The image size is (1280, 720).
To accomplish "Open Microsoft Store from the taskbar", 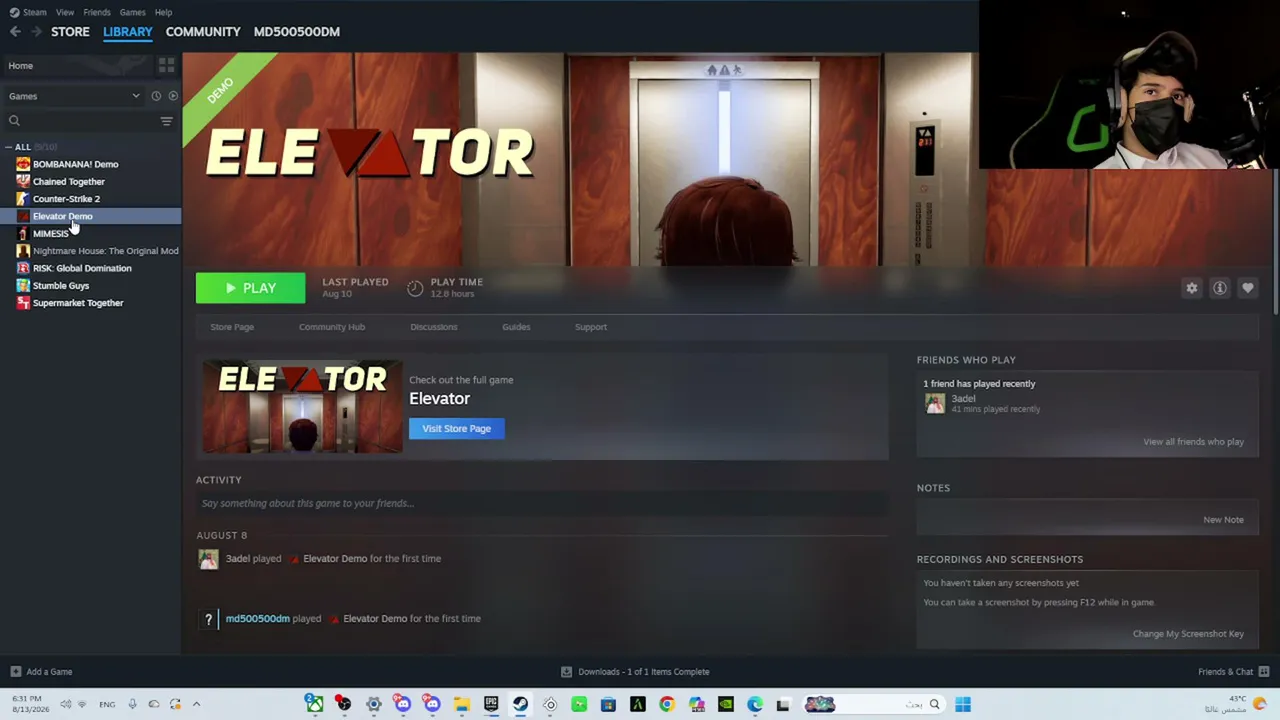I will click(x=608, y=704).
